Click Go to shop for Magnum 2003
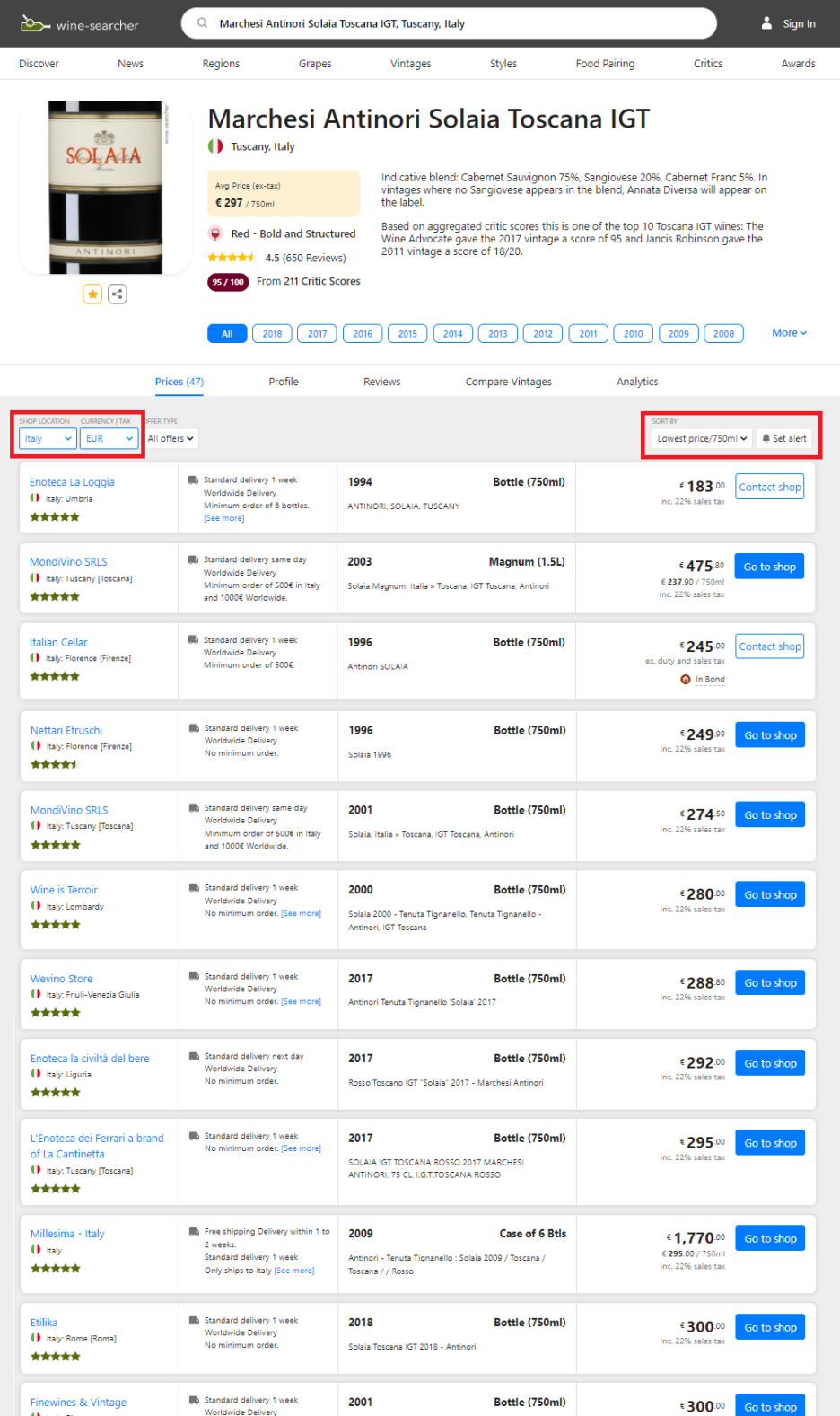This screenshot has height=1416, width=840. click(769, 567)
